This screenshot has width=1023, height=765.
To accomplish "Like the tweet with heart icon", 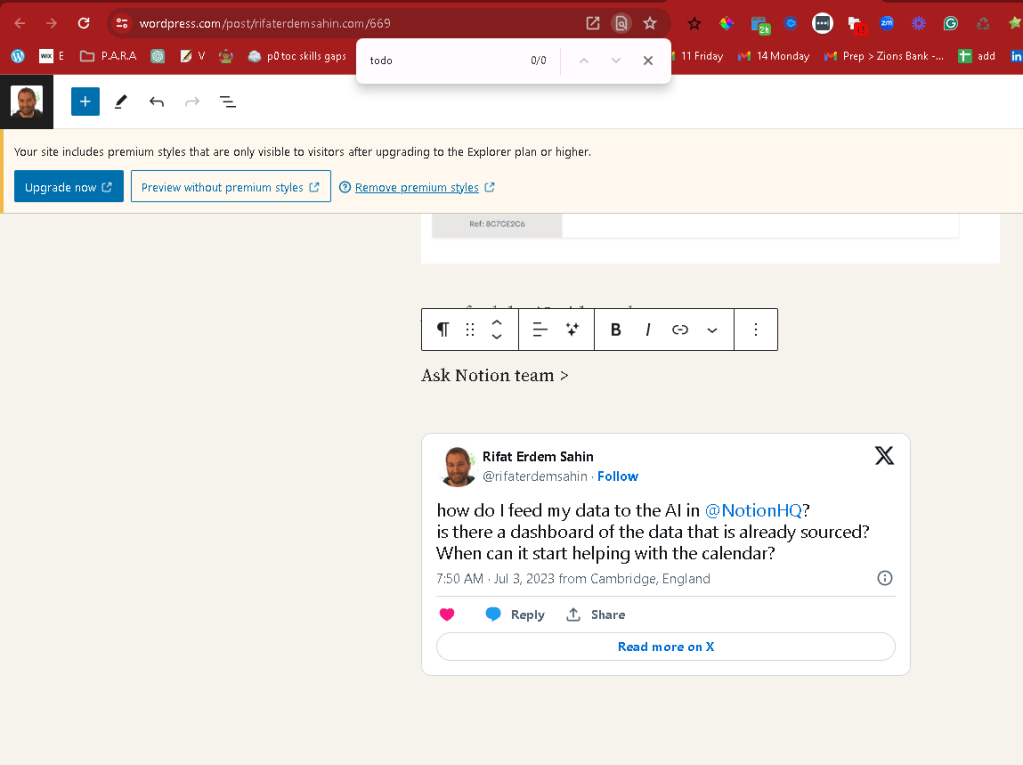I will click(447, 614).
